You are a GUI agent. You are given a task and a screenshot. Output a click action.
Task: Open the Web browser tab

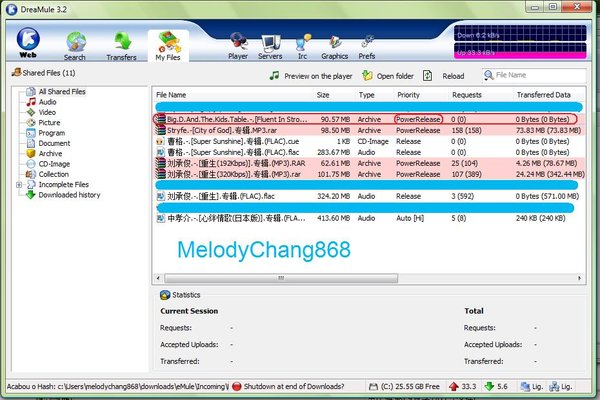[x=28, y=43]
